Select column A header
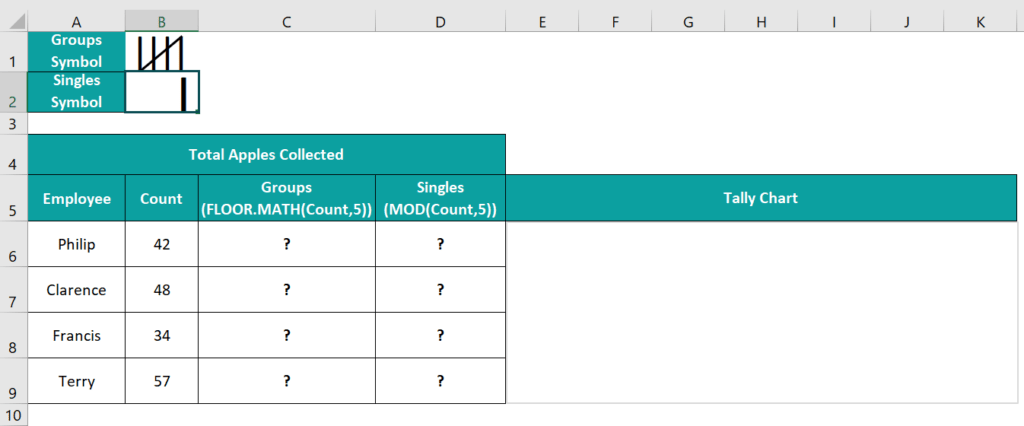The height and width of the screenshot is (426, 1024). tap(76, 22)
